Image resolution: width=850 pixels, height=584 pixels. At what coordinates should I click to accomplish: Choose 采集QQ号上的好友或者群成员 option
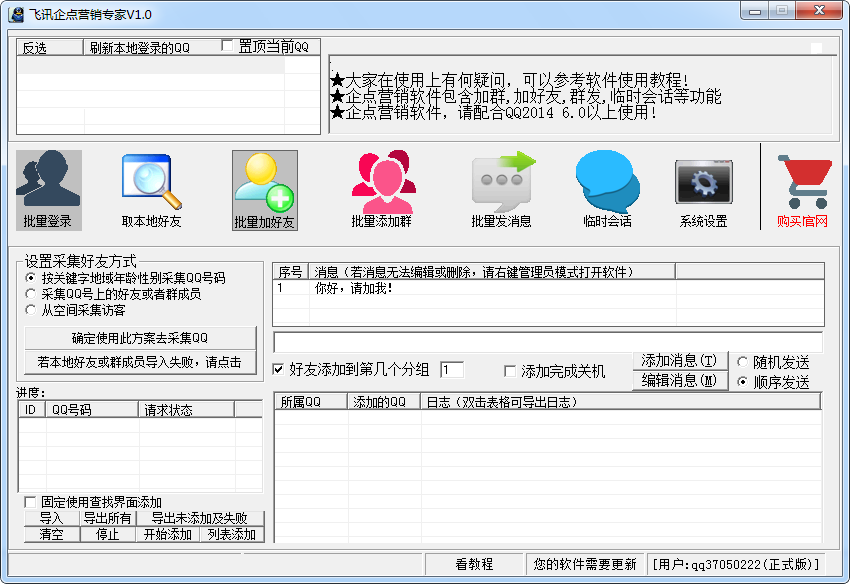[x=31, y=294]
